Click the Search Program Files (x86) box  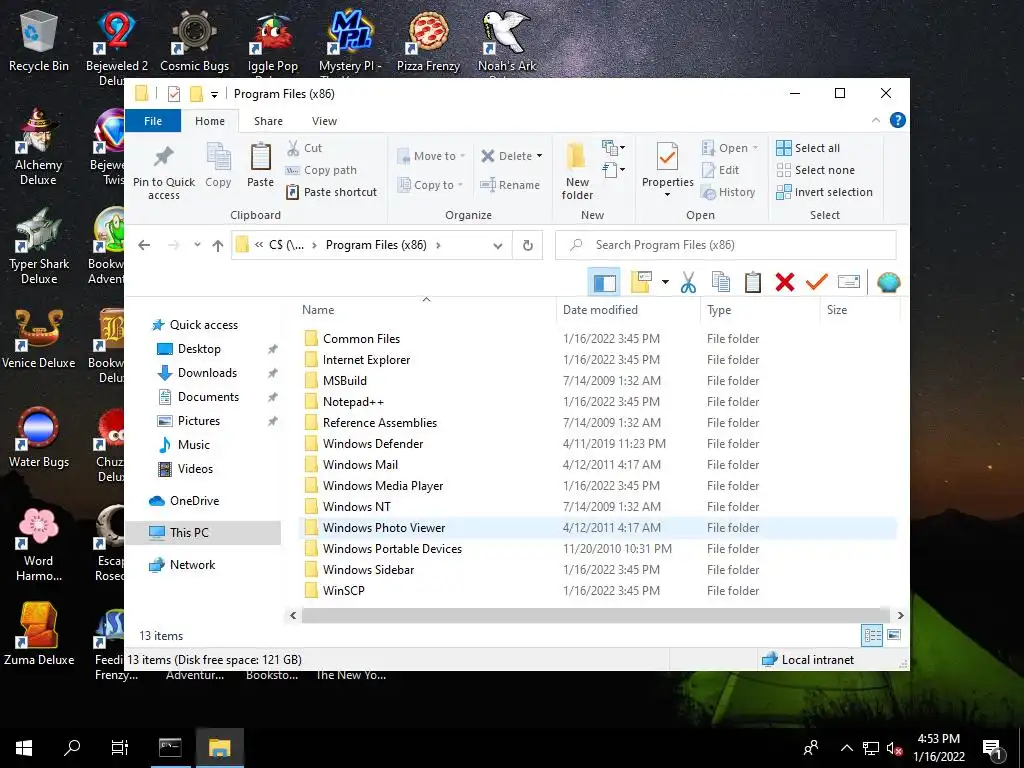(726, 245)
